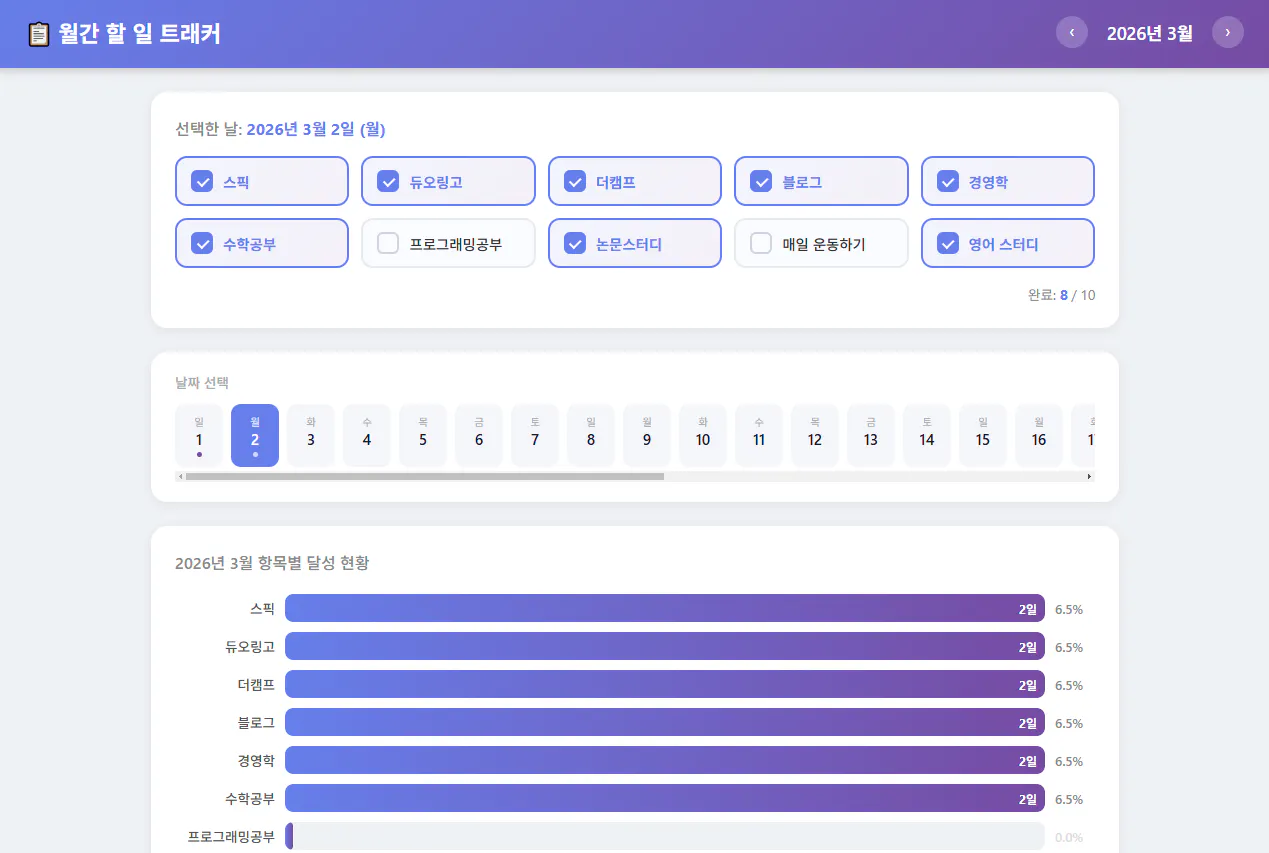Select day 6 in the date strip

479,436
